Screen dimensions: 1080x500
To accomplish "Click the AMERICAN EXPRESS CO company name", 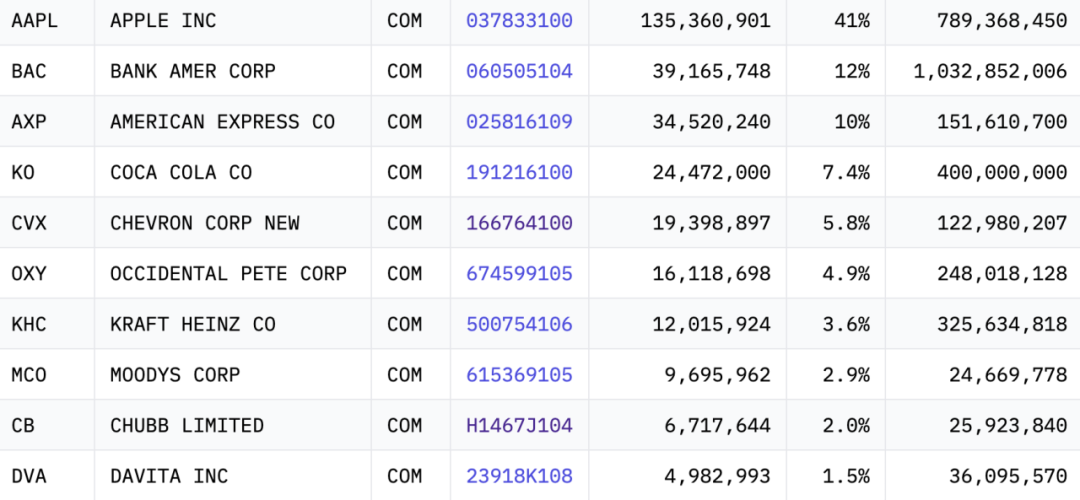I will tap(222, 122).
